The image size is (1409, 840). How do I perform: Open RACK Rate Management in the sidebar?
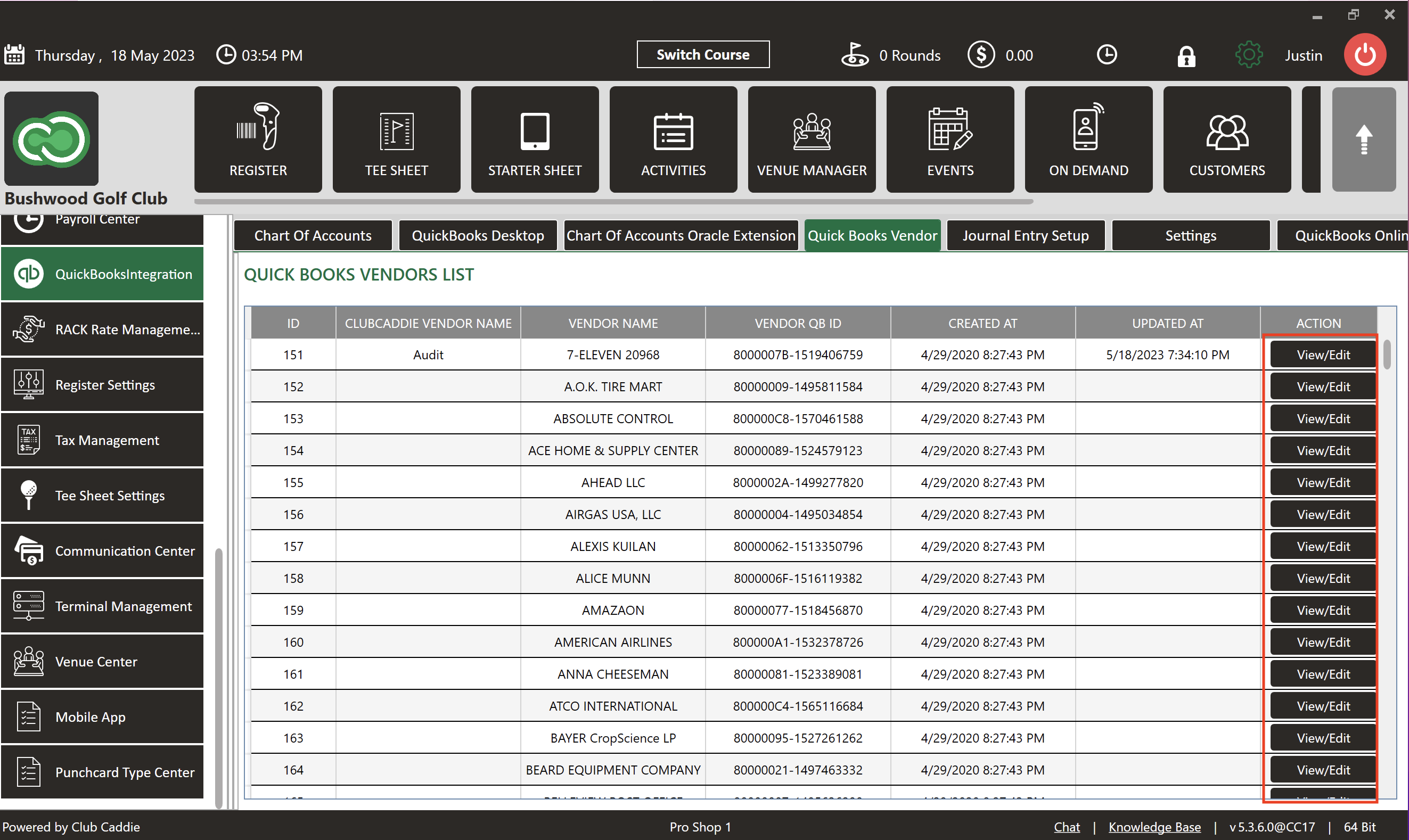[102, 330]
